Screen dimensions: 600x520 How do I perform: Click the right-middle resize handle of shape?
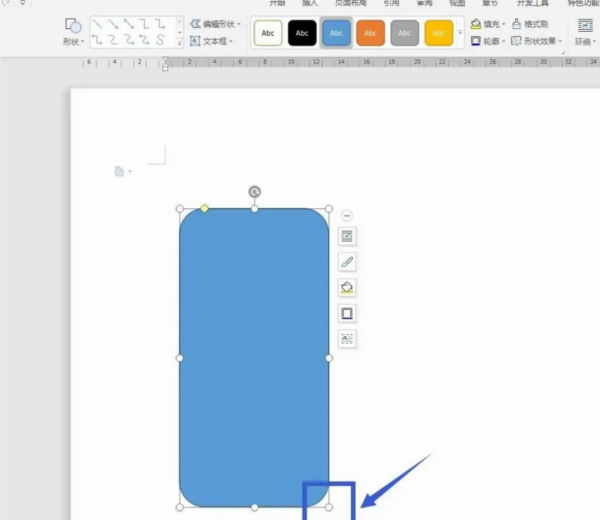[x=329, y=358]
